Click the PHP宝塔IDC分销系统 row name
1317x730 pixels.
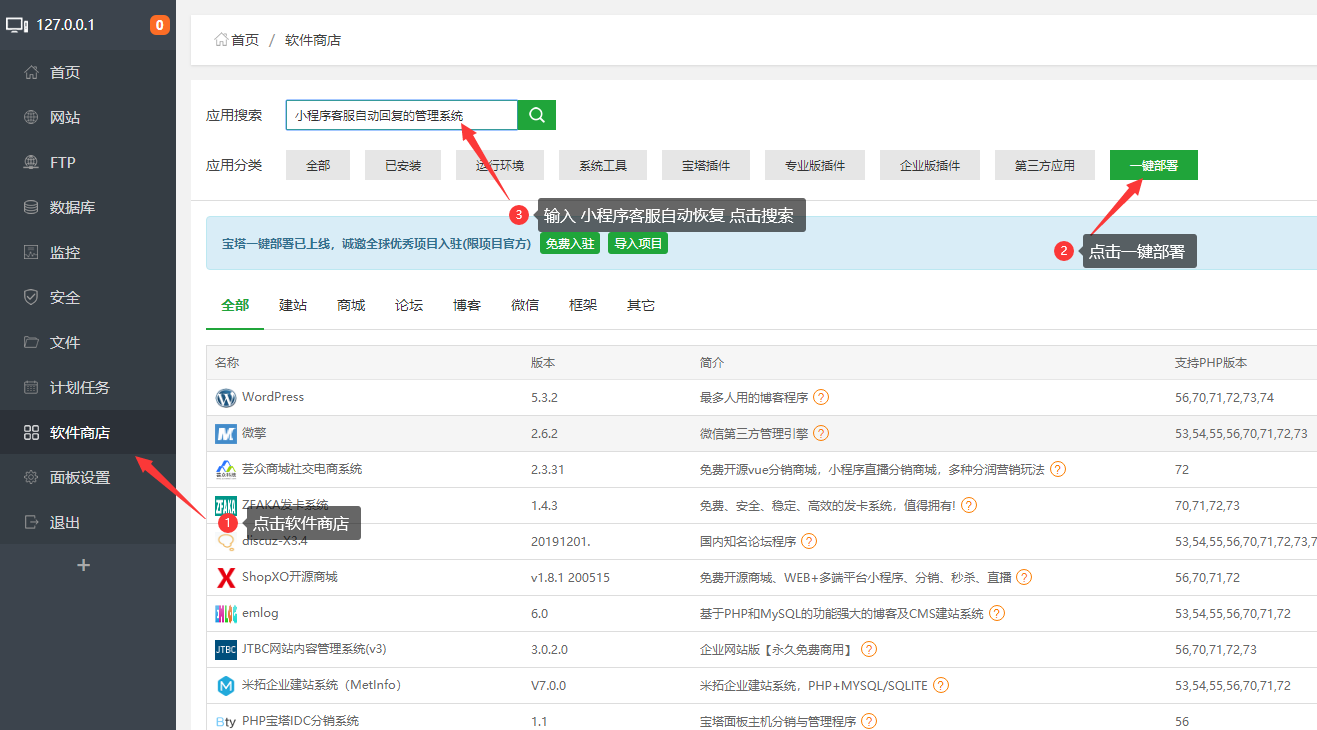(300, 721)
